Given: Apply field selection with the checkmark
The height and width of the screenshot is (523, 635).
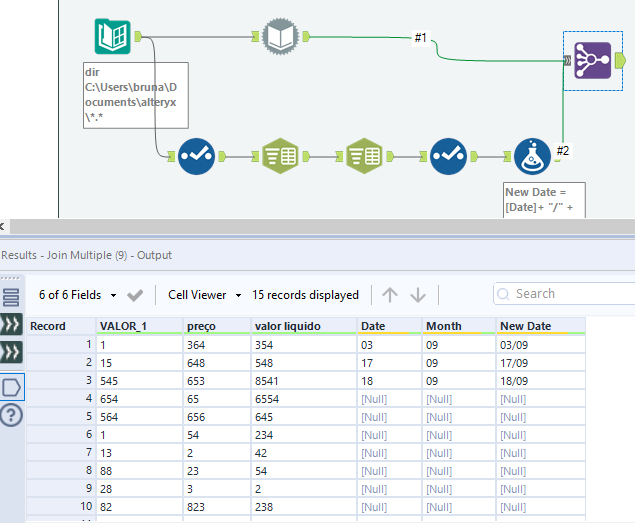Looking at the screenshot, I should click(x=136, y=295).
